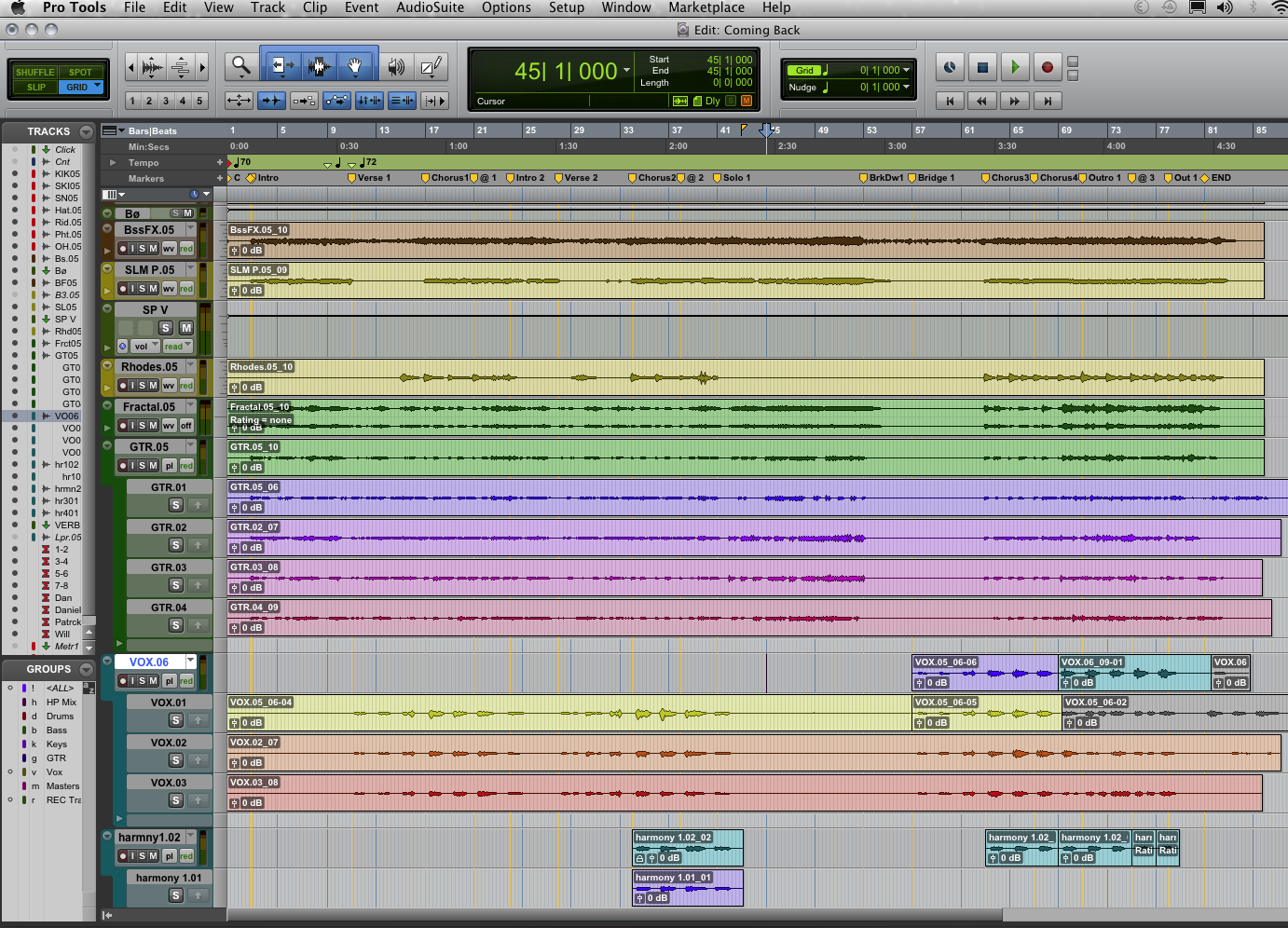Select the Selector tool

[319, 65]
